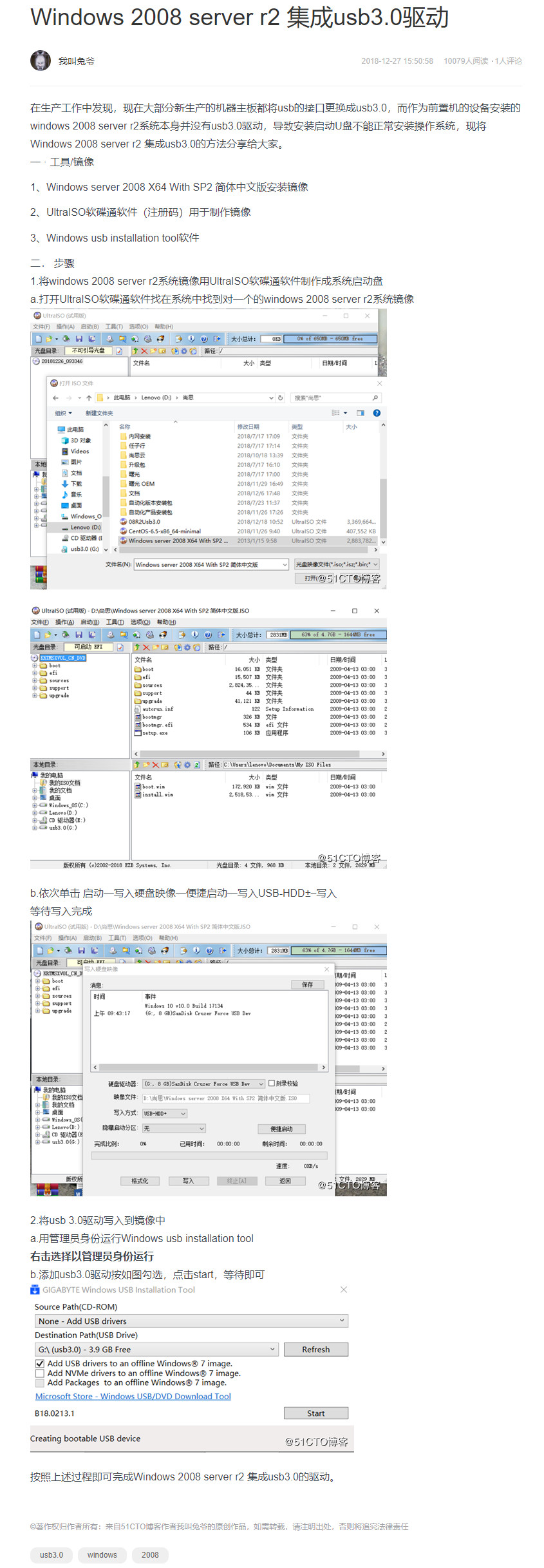This screenshot has width=544, height=1568.
Task: Enable the 刻录校验 checkbox
Action: coord(272,1084)
